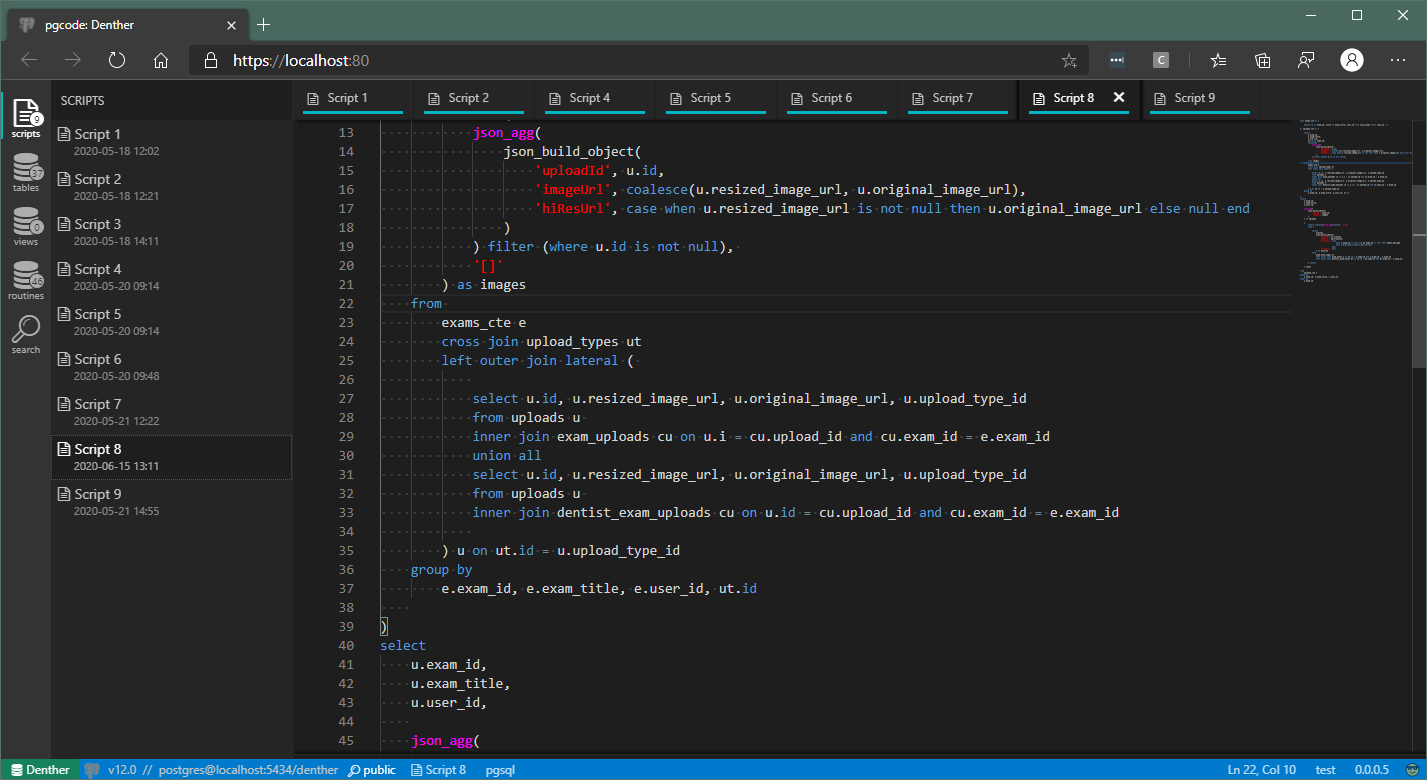Open Script 5 in the scripts list
Screen dimensions: 1427x780
coord(172,322)
